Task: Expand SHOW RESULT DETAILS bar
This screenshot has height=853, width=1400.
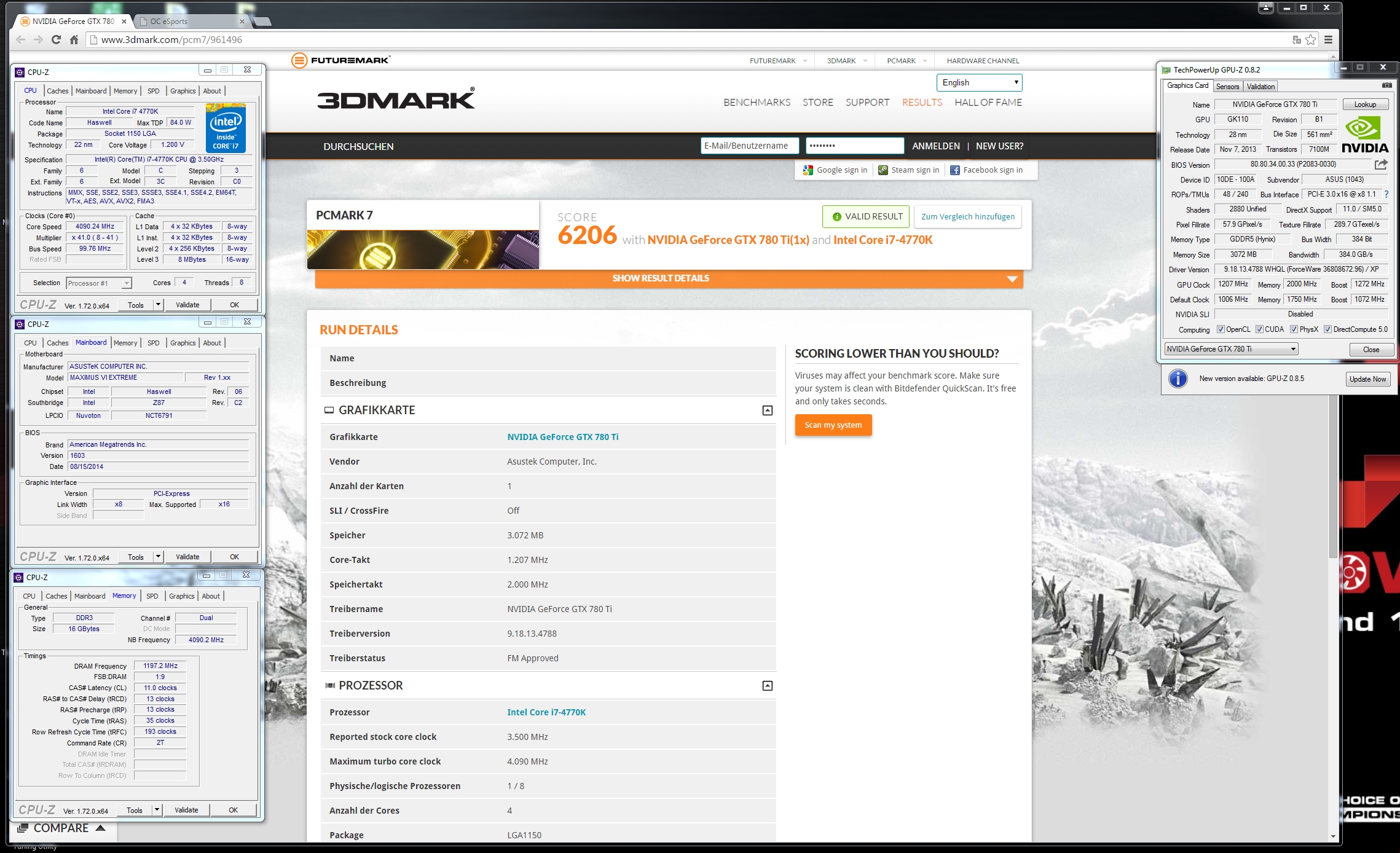Action: pyautogui.click(x=669, y=278)
